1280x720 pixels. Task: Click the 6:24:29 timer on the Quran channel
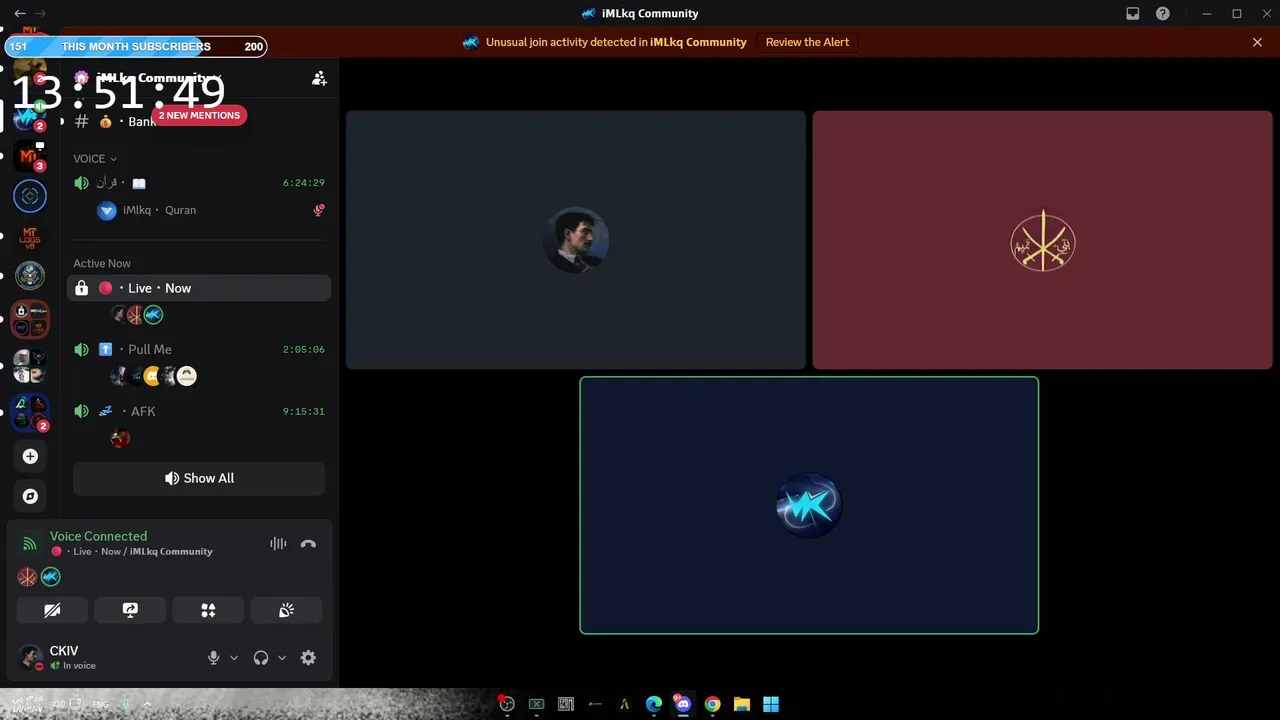coord(304,183)
